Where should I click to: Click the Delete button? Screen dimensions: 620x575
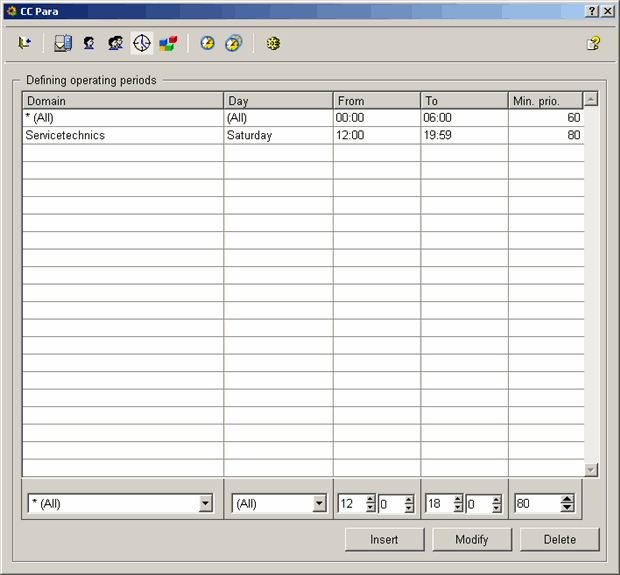[x=559, y=539]
